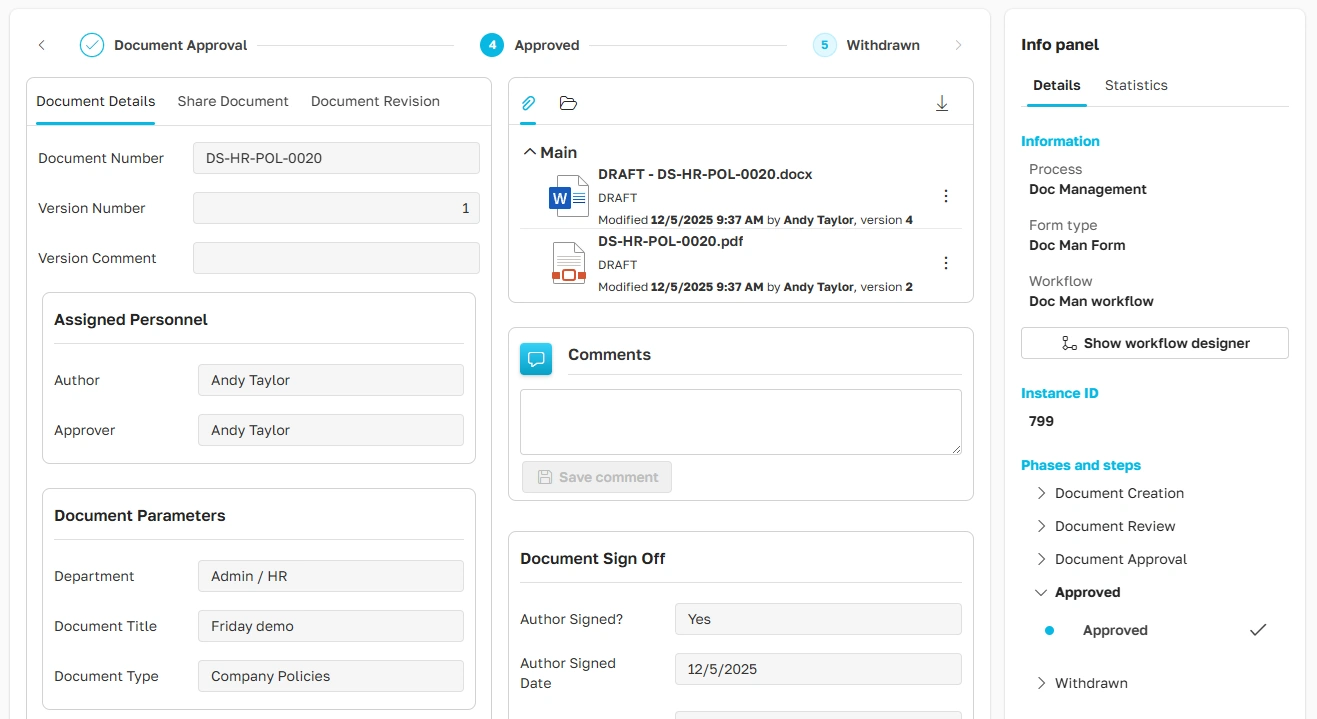Click the Show workflow designer button
Image resolution: width=1317 pixels, height=719 pixels.
1154,343
